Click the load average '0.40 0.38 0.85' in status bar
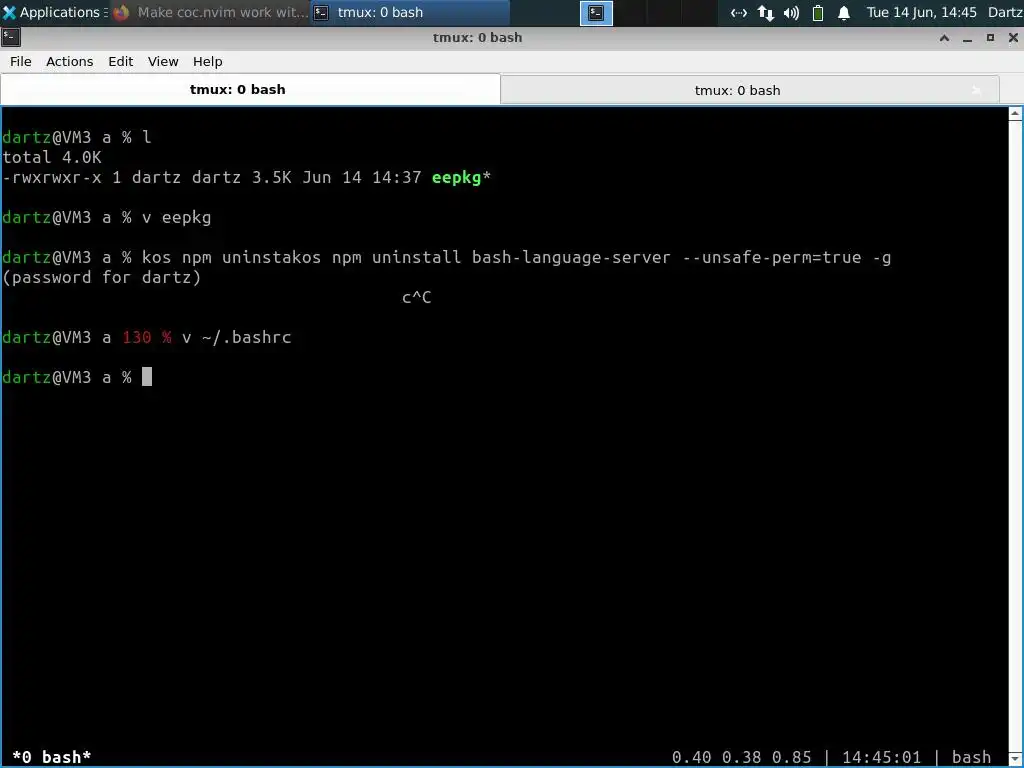 pyautogui.click(x=742, y=757)
